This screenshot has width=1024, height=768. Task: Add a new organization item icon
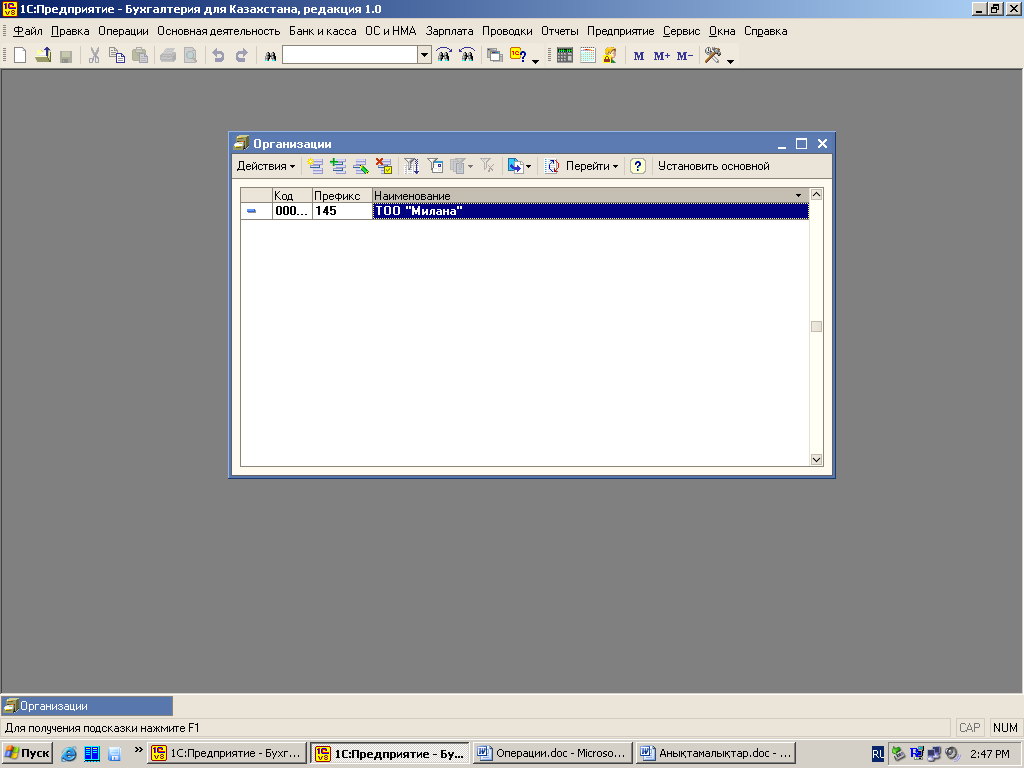pos(315,166)
